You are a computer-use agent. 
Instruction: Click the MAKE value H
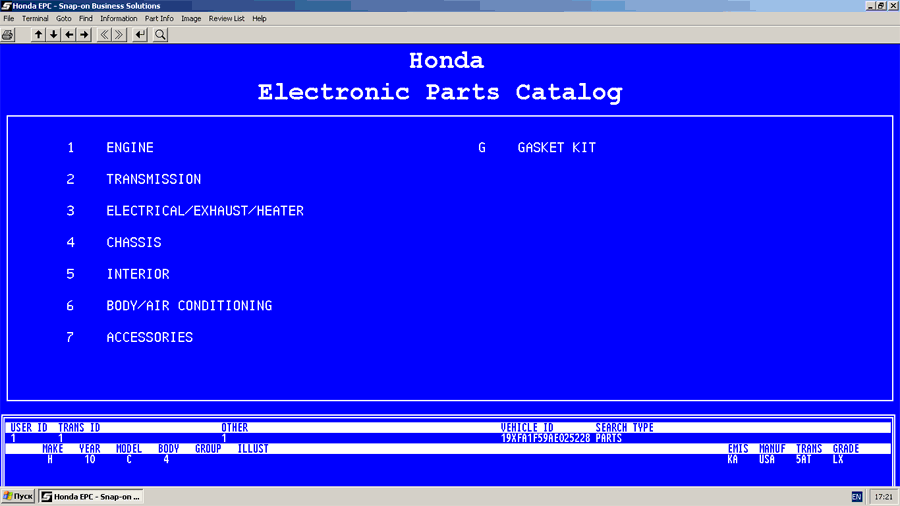[x=50, y=460]
